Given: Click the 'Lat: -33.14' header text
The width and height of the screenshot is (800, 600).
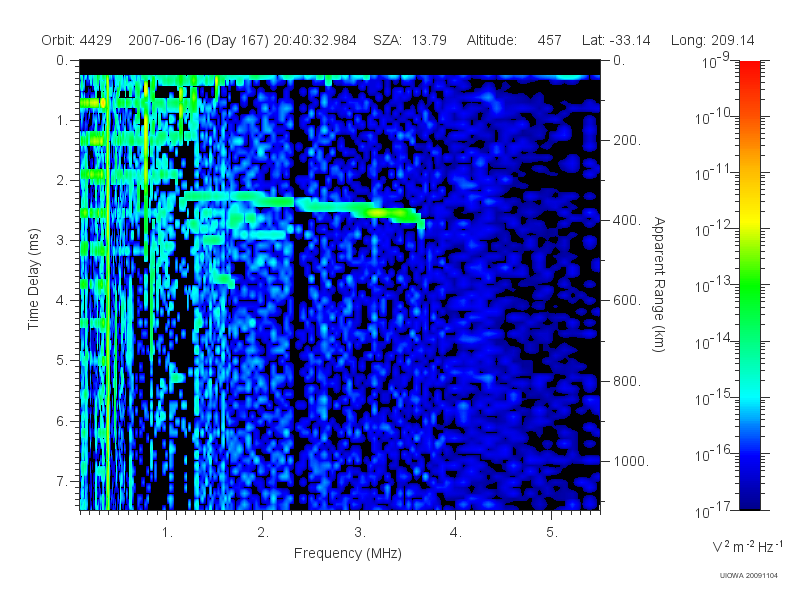Looking at the screenshot, I should point(616,40).
